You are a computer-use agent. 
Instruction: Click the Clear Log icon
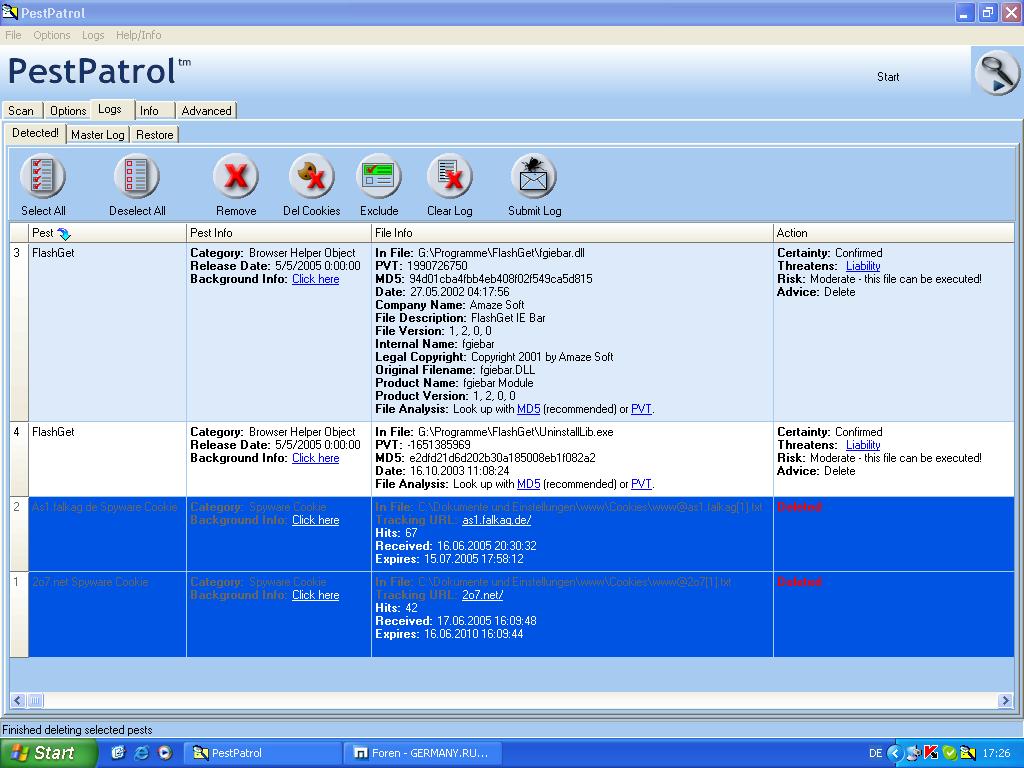tap(449, 176)
